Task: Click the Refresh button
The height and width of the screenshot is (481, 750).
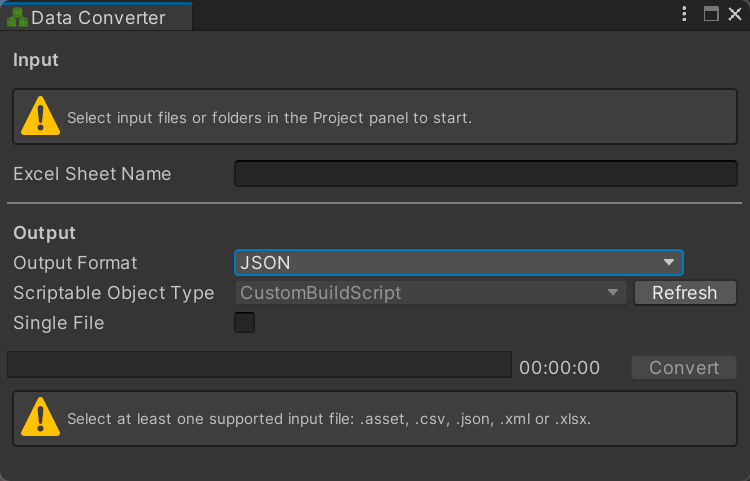Action: tap(685, 293)
